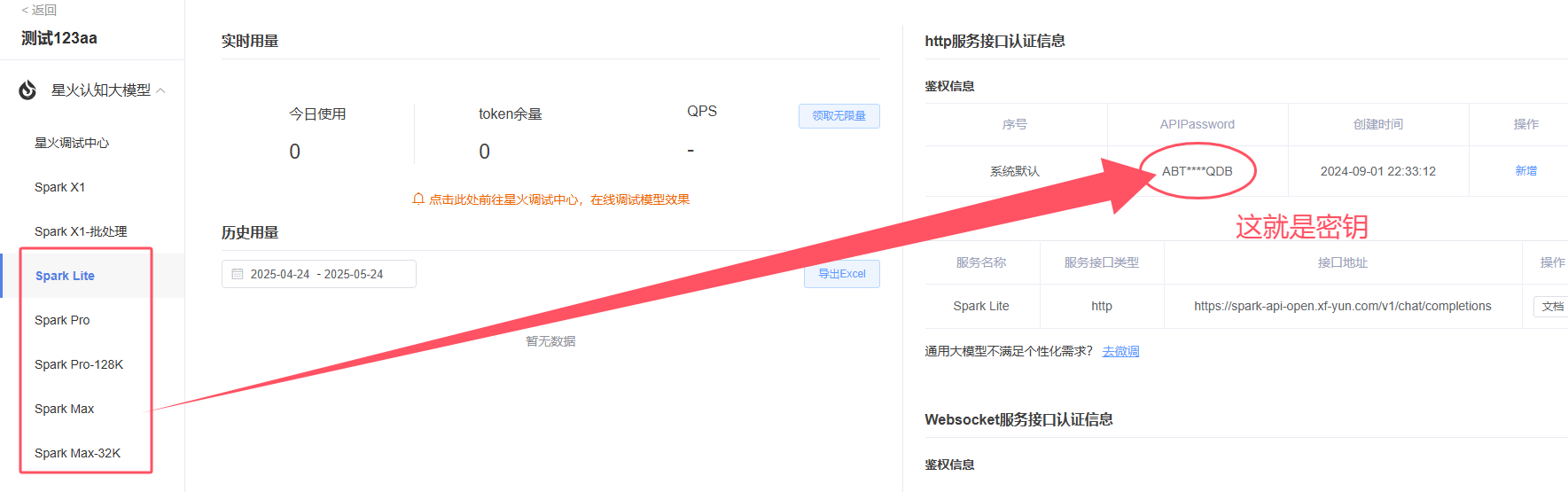Select Spark Lite in the sidebar
Viewport: 1568px width, 492px height.
tap(65, 276)
